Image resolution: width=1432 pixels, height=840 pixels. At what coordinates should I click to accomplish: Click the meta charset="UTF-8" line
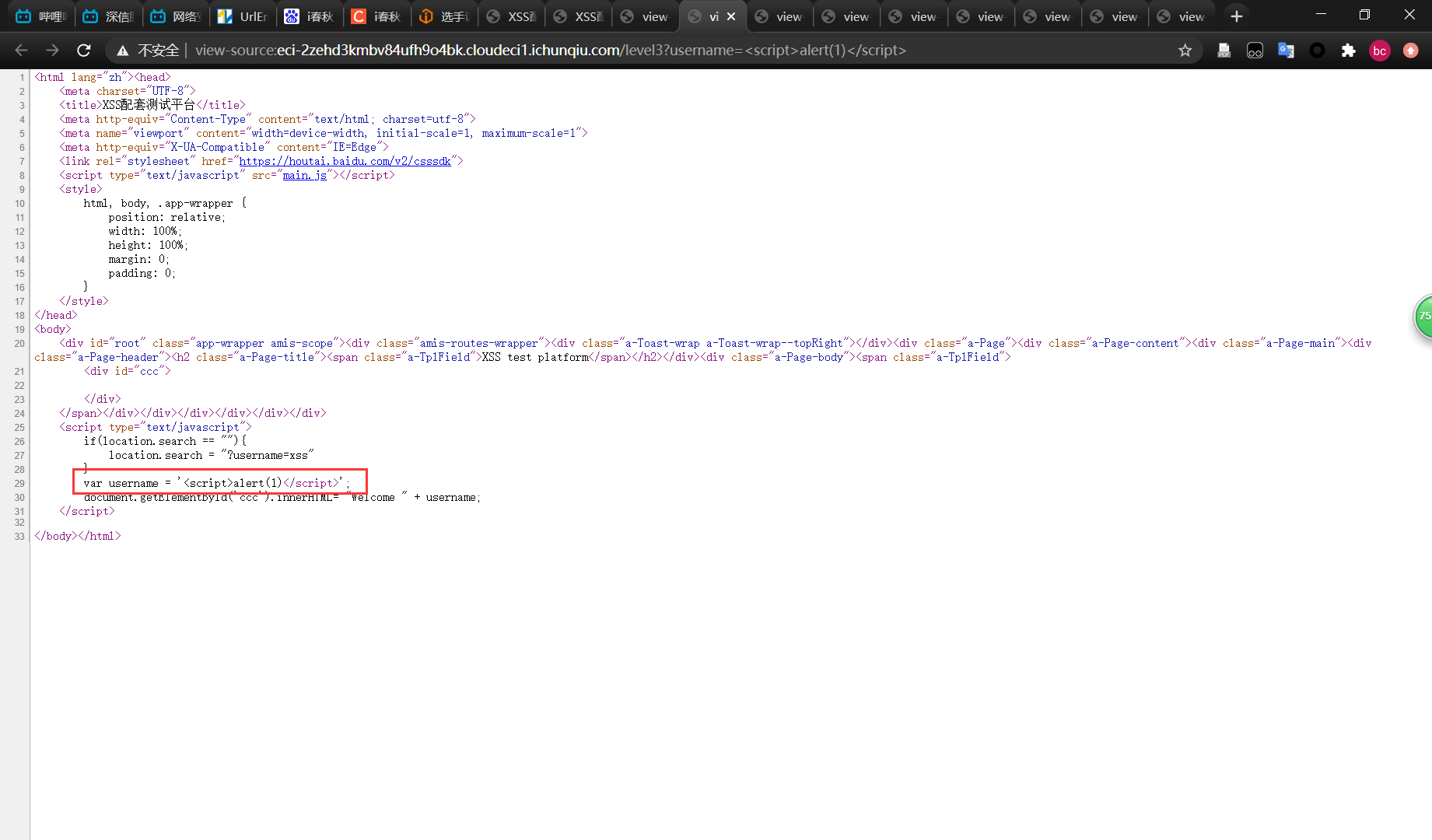point(128,91)
